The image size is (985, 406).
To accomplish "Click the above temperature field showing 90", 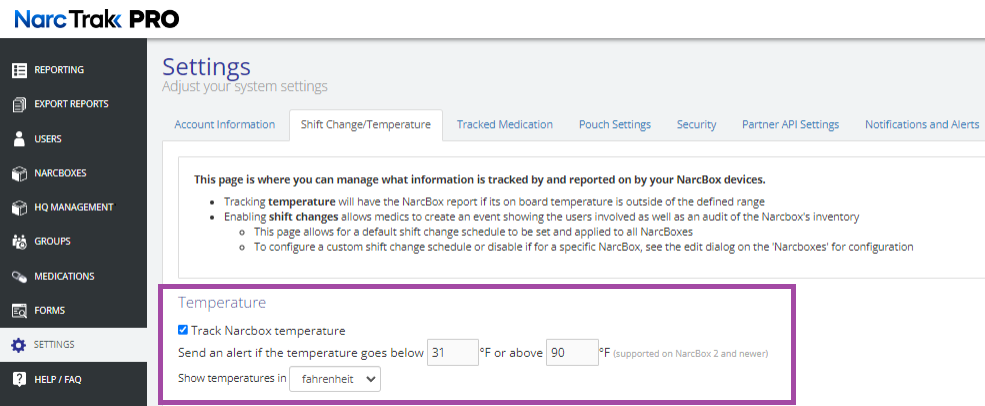I will [x=572, y=352].
